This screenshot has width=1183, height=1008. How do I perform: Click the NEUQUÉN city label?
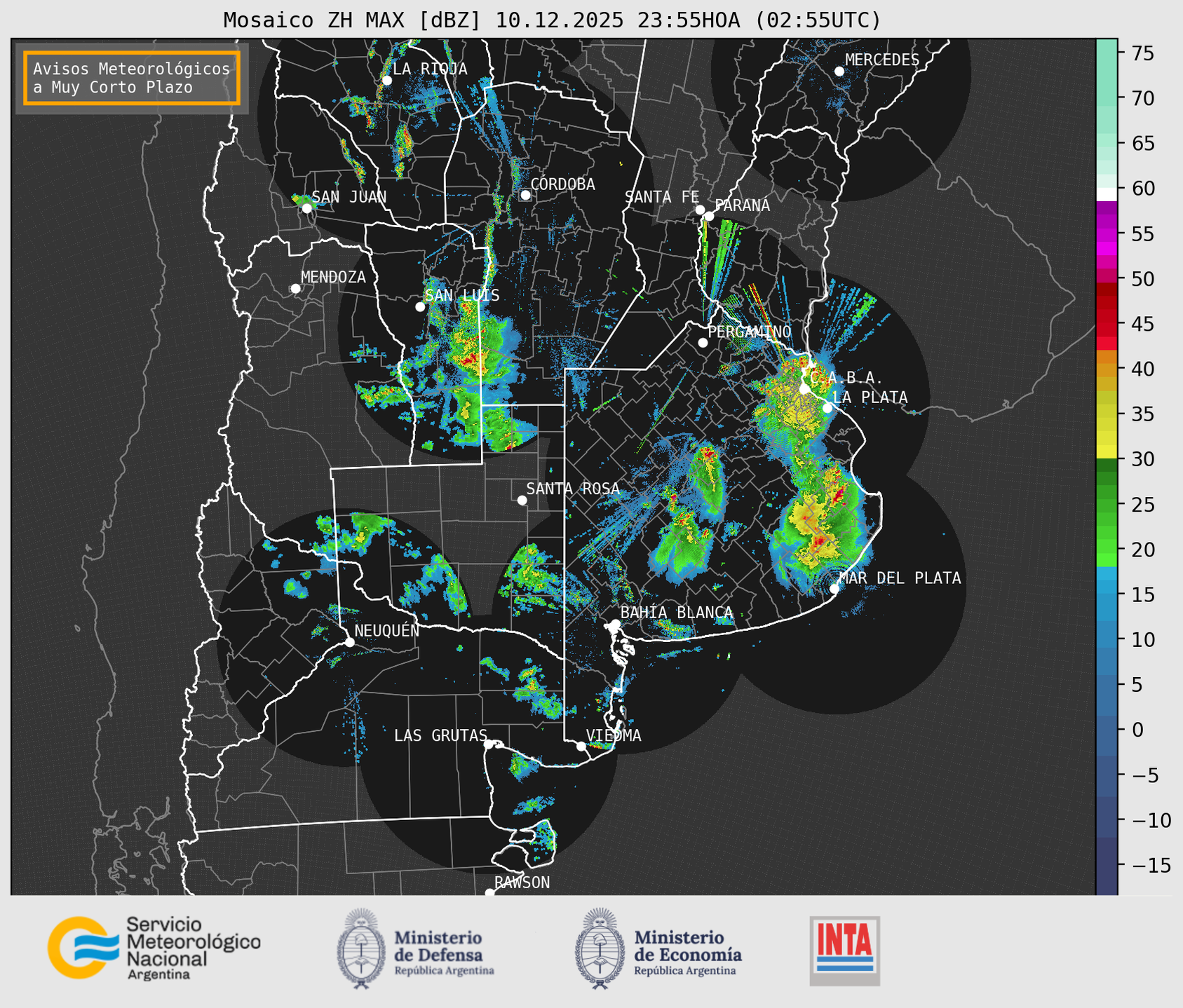[387, 630]
